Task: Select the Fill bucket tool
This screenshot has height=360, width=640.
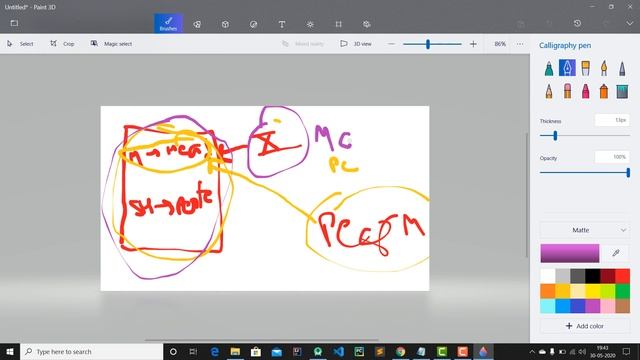Action: [622, 91]
